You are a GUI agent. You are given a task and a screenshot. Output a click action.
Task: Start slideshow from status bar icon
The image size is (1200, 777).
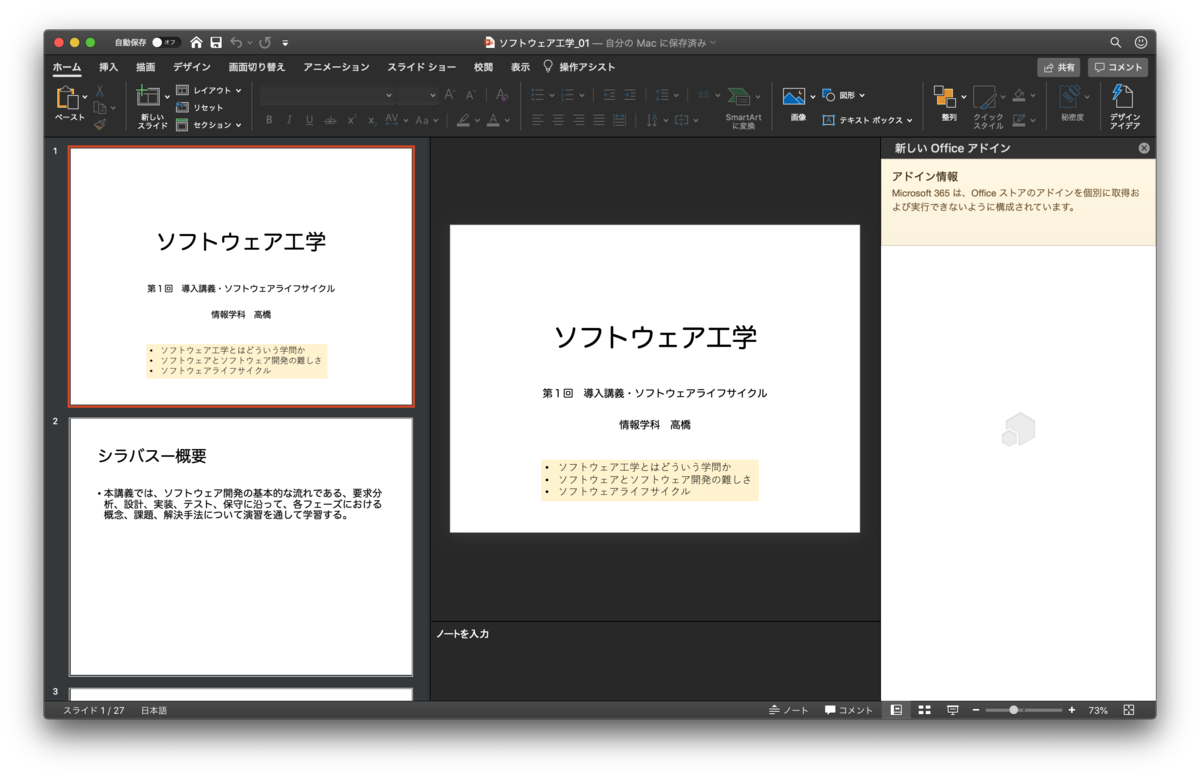[x=952, y=710]
